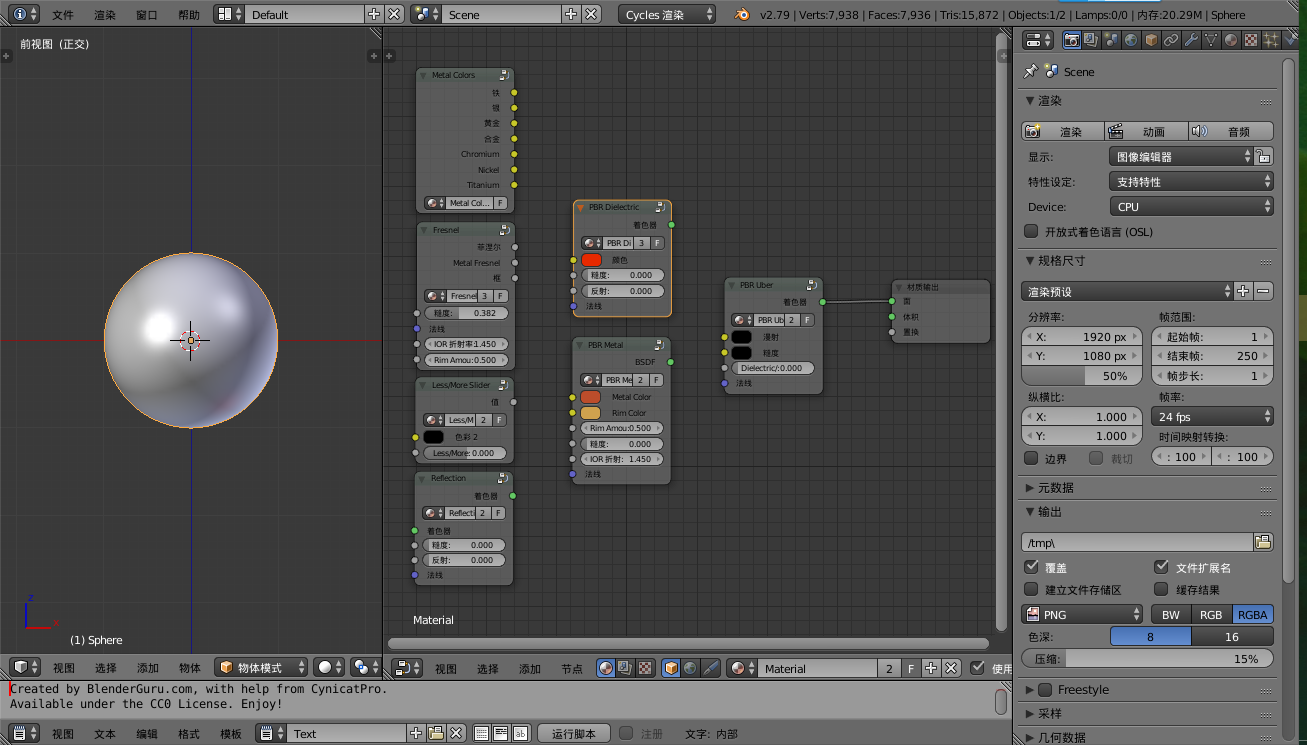Click the red 颜色 swatch in PBR Dielectric
Image resolution: width=1307 pixels, height=745 pixels.
tap(591, 260)
